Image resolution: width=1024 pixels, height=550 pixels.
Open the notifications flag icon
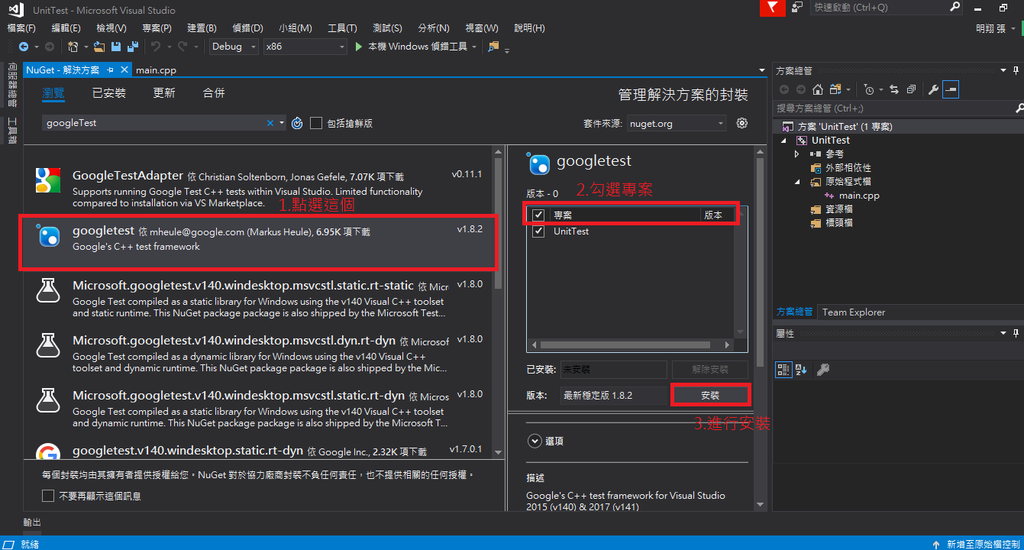point(773,8)
